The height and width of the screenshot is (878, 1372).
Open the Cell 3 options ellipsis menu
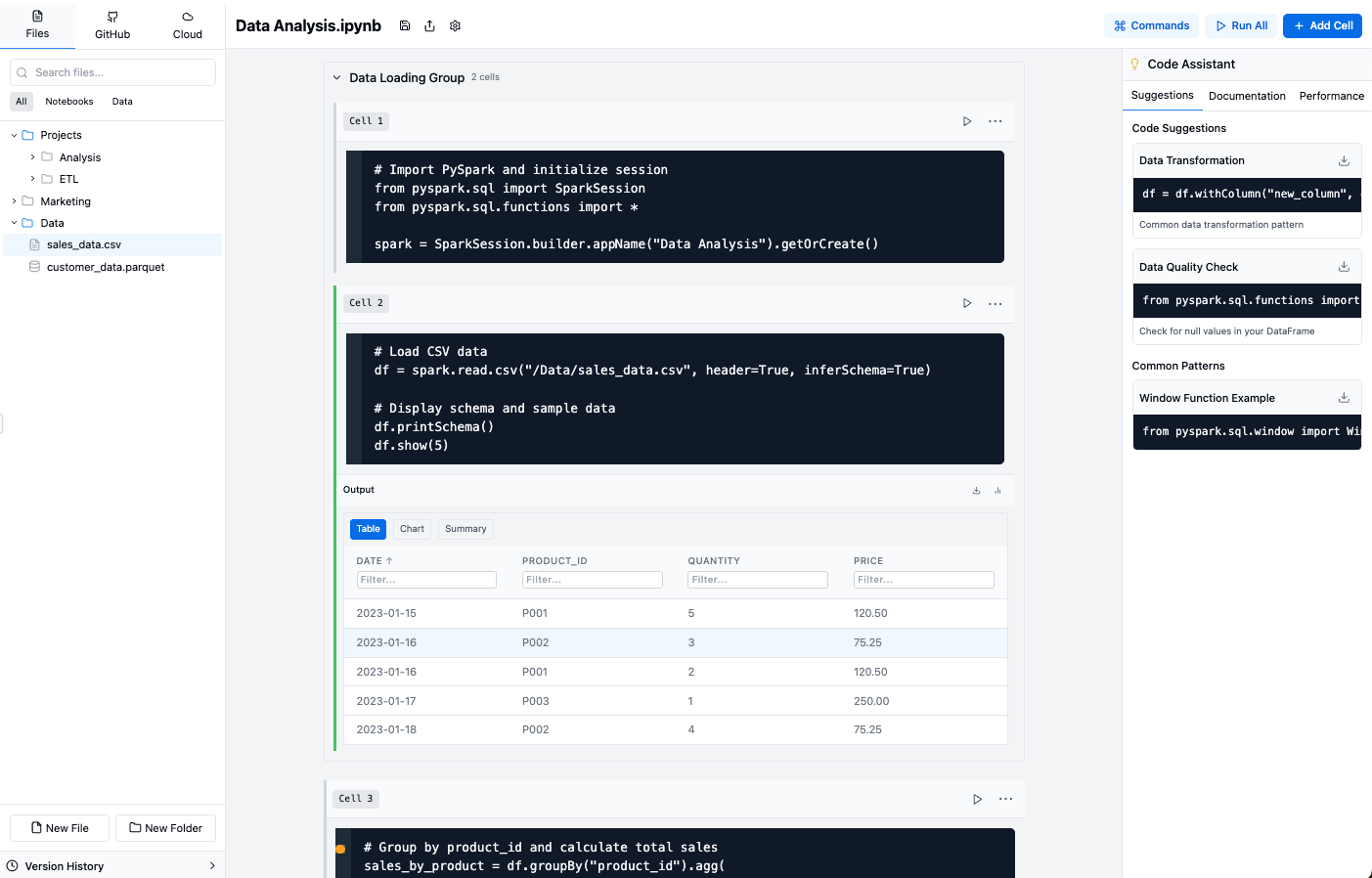pyautogui.click(x=1005, y=799)
